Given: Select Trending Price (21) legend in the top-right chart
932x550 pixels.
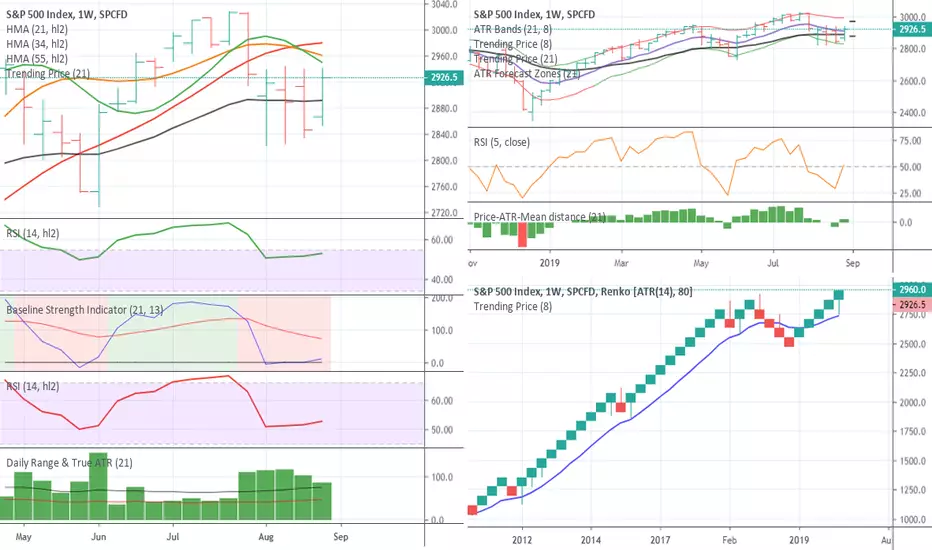Looking at the screenshot, I should pos(515,59).
